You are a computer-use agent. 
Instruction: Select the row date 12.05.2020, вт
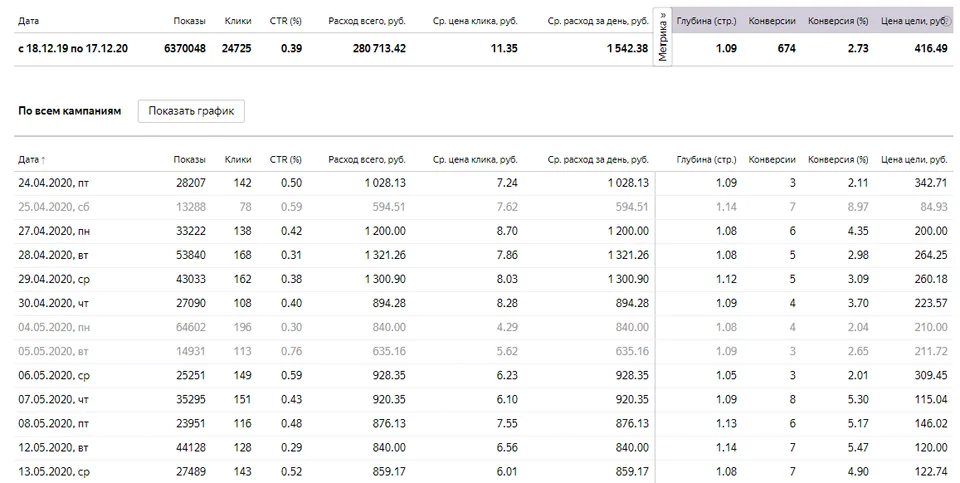tap(53, 447)
